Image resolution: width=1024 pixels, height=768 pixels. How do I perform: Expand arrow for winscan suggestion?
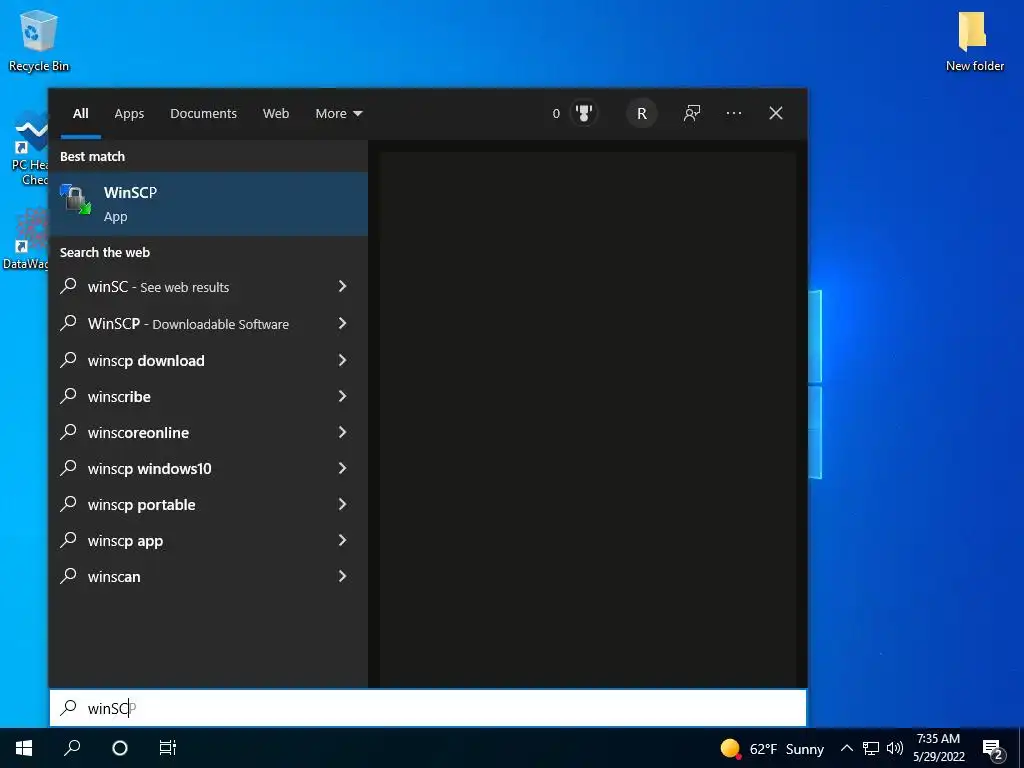(342, 575)
